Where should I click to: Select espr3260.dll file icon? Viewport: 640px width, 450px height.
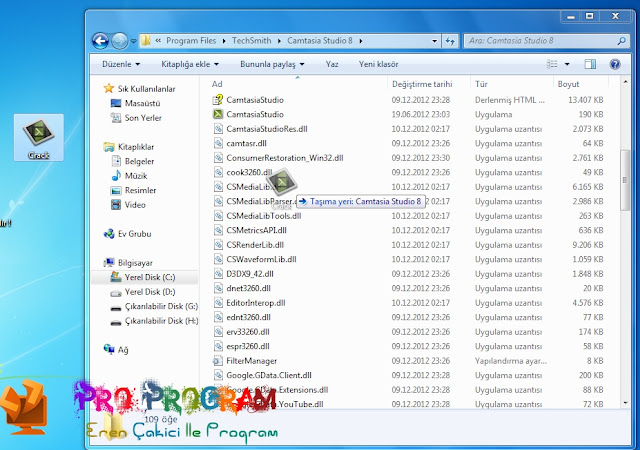[x=218, y=346]
